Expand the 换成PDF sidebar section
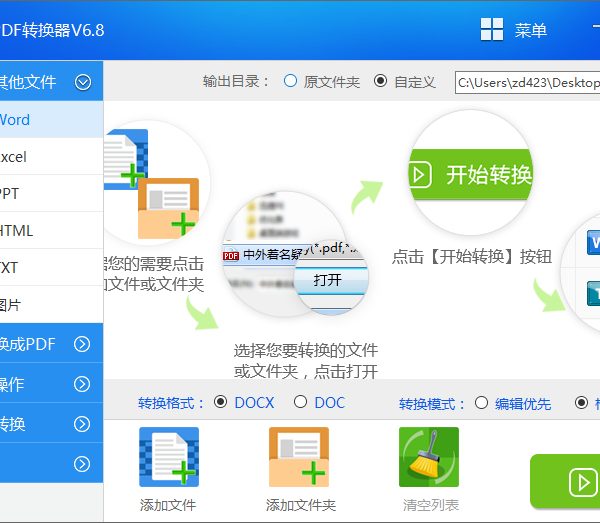Screen dimensions: 600x523 (x=82, y=345)
